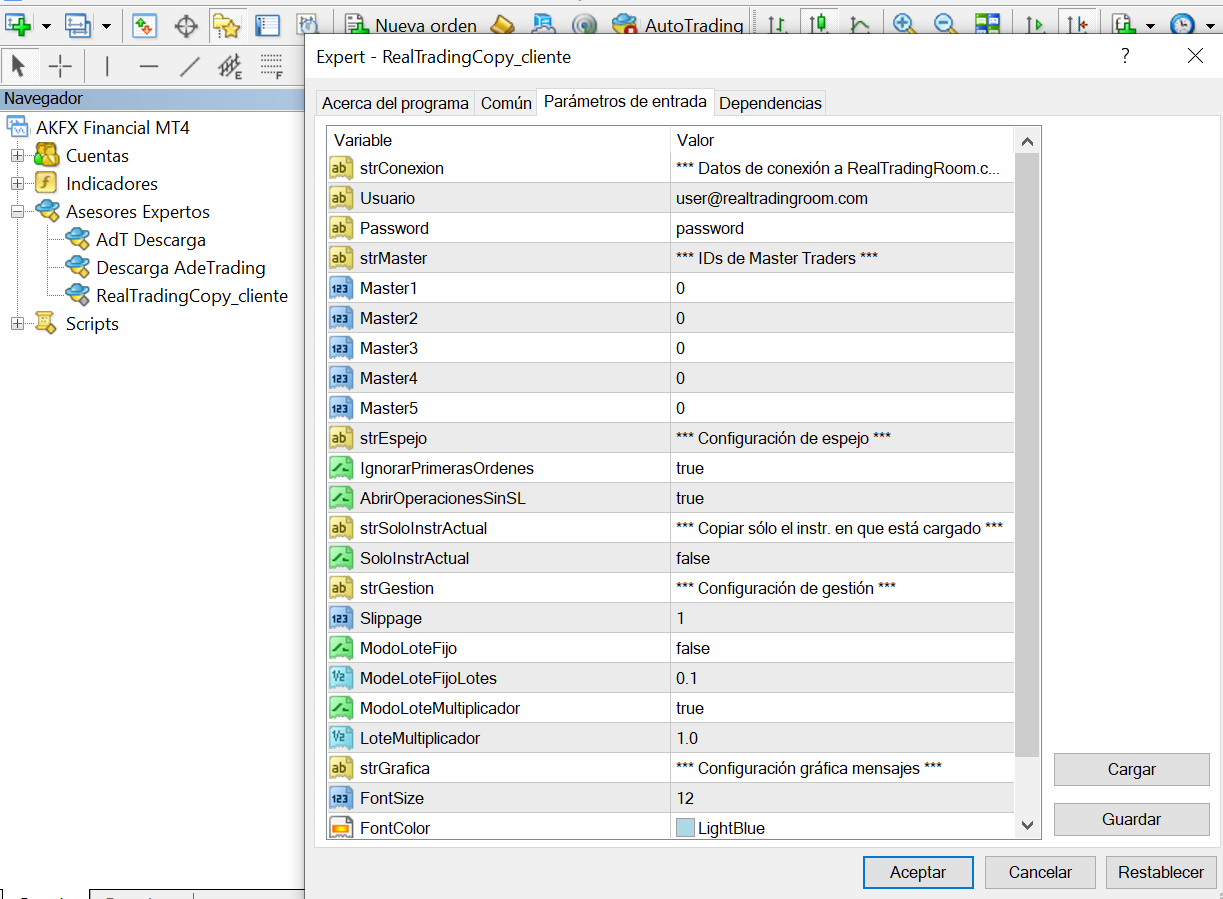
Task: Toggle the Navigator star-folder icon
Action: pyautogui.click(x=227, y=25)
